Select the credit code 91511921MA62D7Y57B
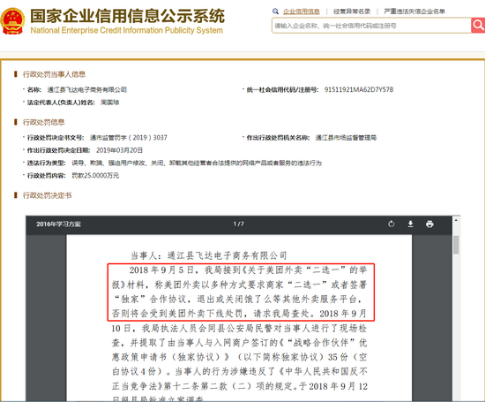 (359, 90)
